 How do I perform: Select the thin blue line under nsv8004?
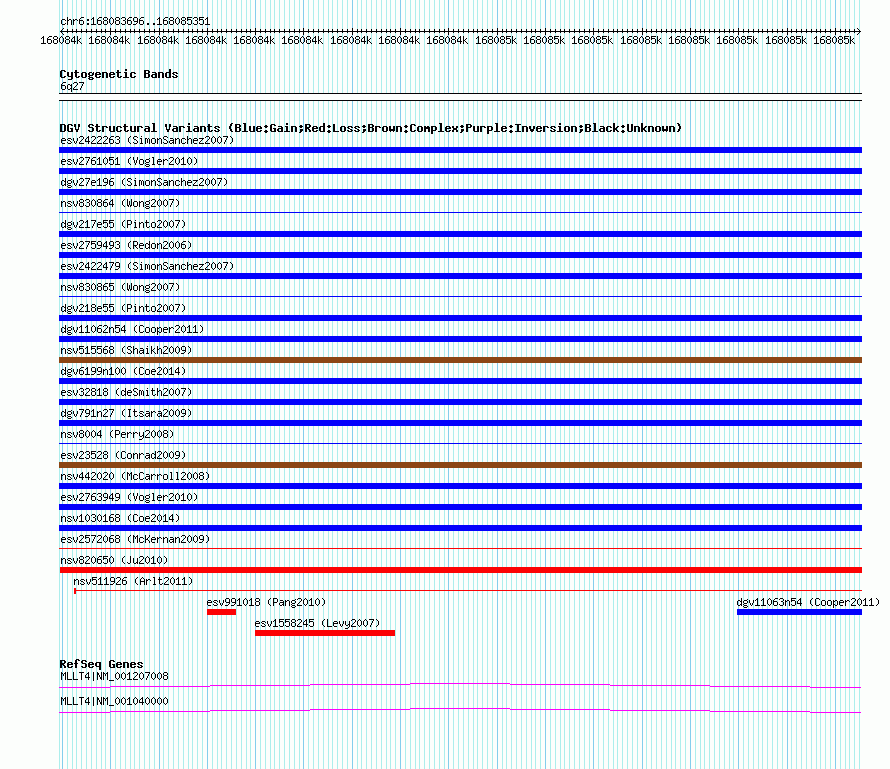(460, 444)
